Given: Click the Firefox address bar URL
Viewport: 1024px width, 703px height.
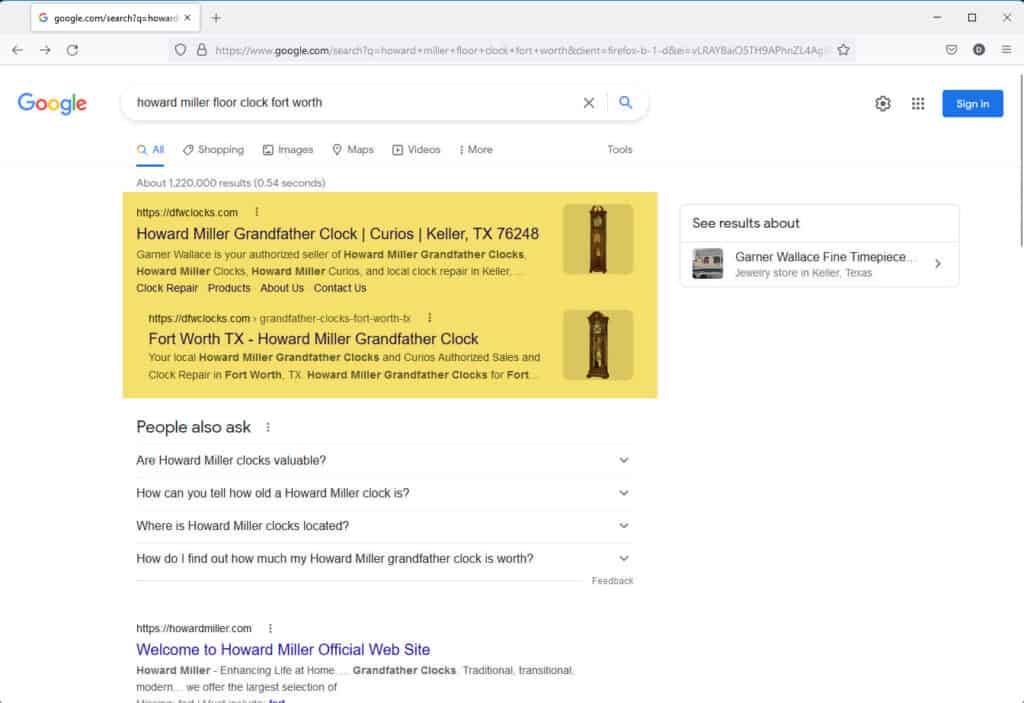Looking at the screenshot, I should pyautogui.click(x=519, y=50).
